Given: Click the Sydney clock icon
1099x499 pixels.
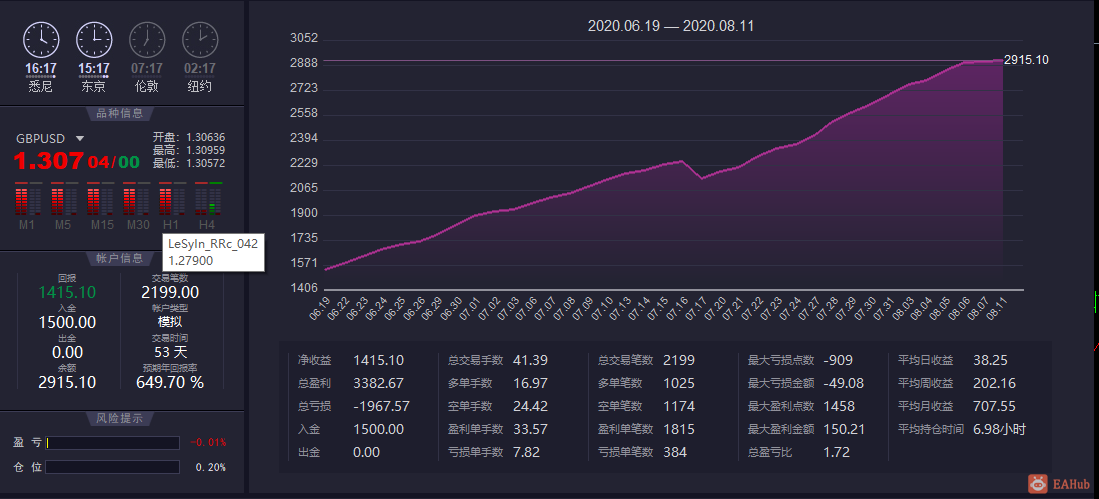Looking at the screenshot, I should (x=41, y=40).
